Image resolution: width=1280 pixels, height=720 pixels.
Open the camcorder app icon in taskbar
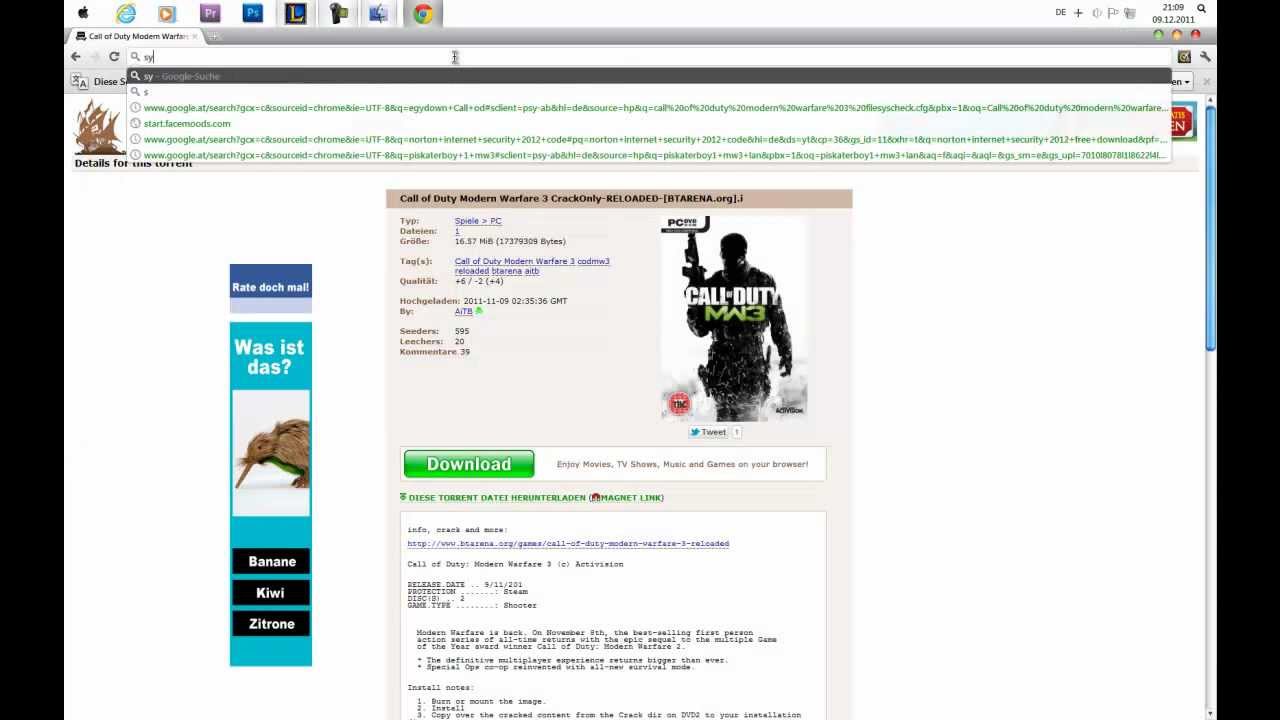point(338,13)
